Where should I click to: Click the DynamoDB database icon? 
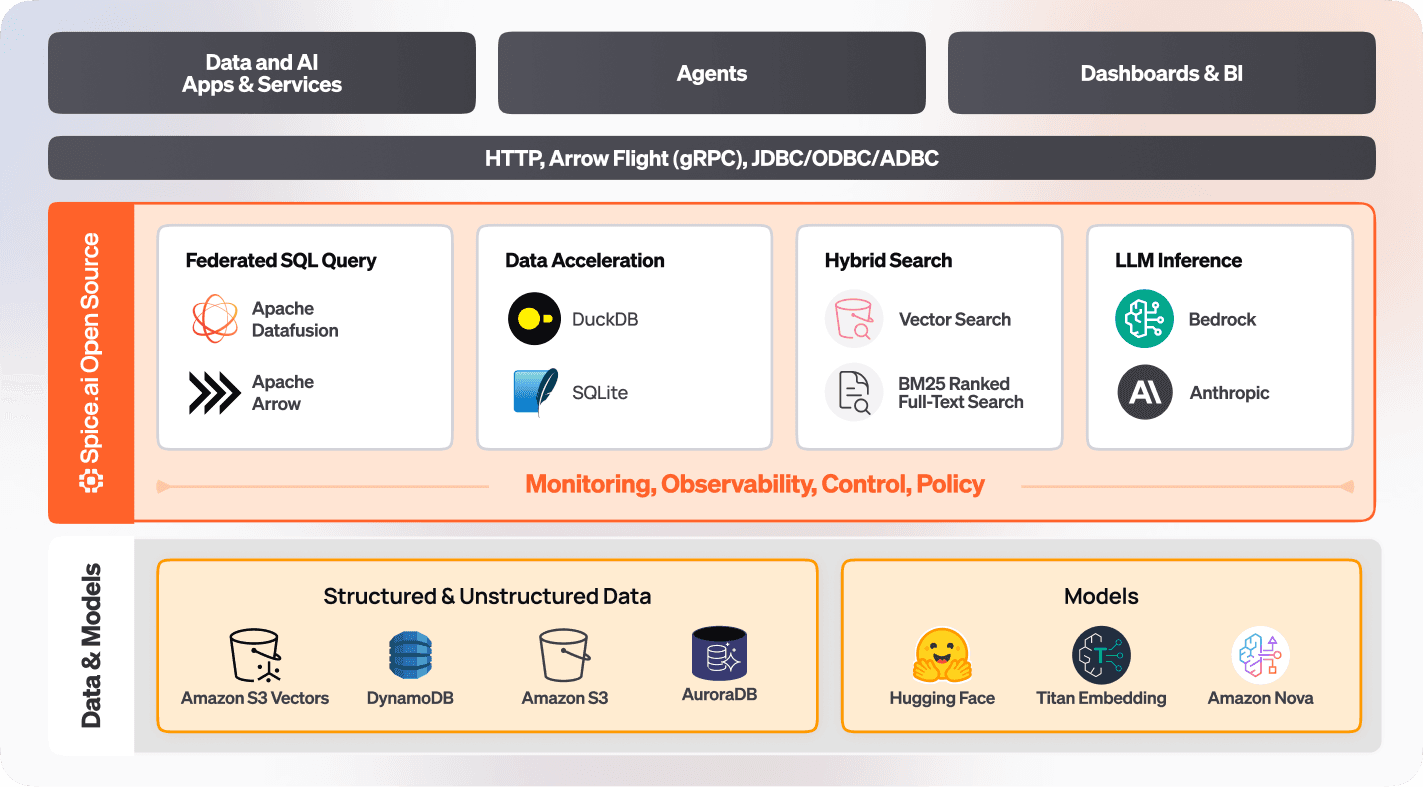(x=409, y=655)
